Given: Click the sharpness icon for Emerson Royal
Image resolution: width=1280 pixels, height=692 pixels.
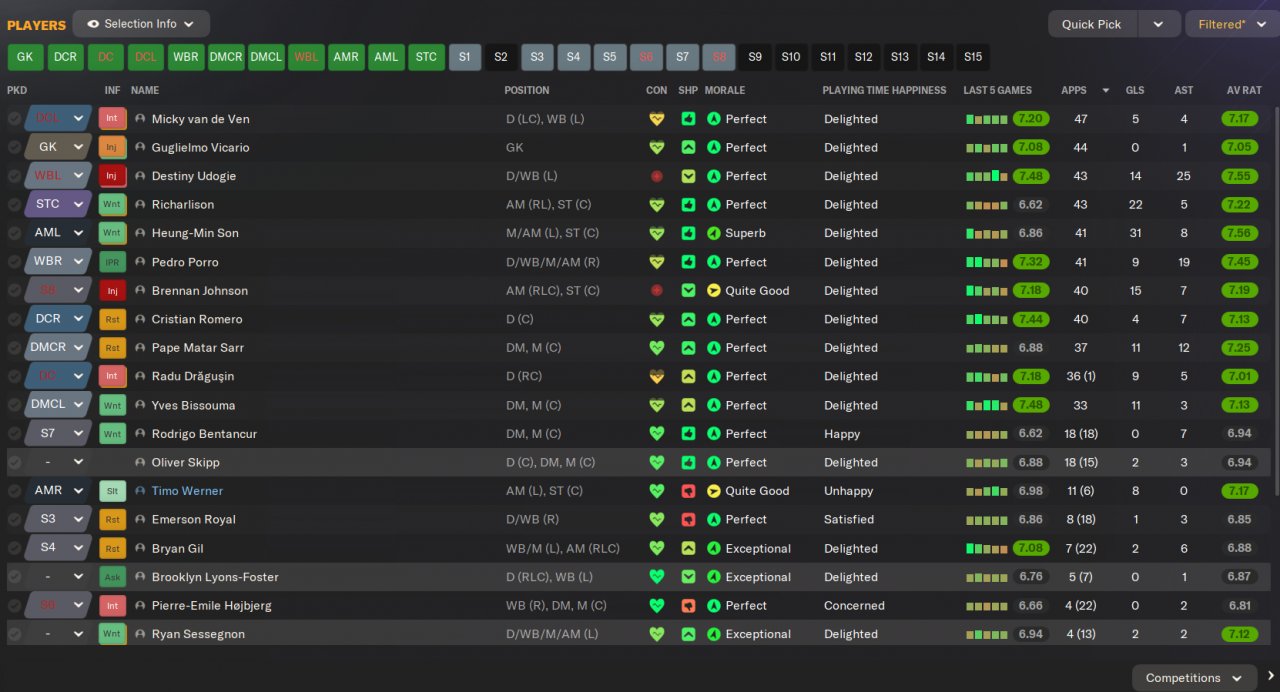Looking at the screenshot, I should (688, 519).
